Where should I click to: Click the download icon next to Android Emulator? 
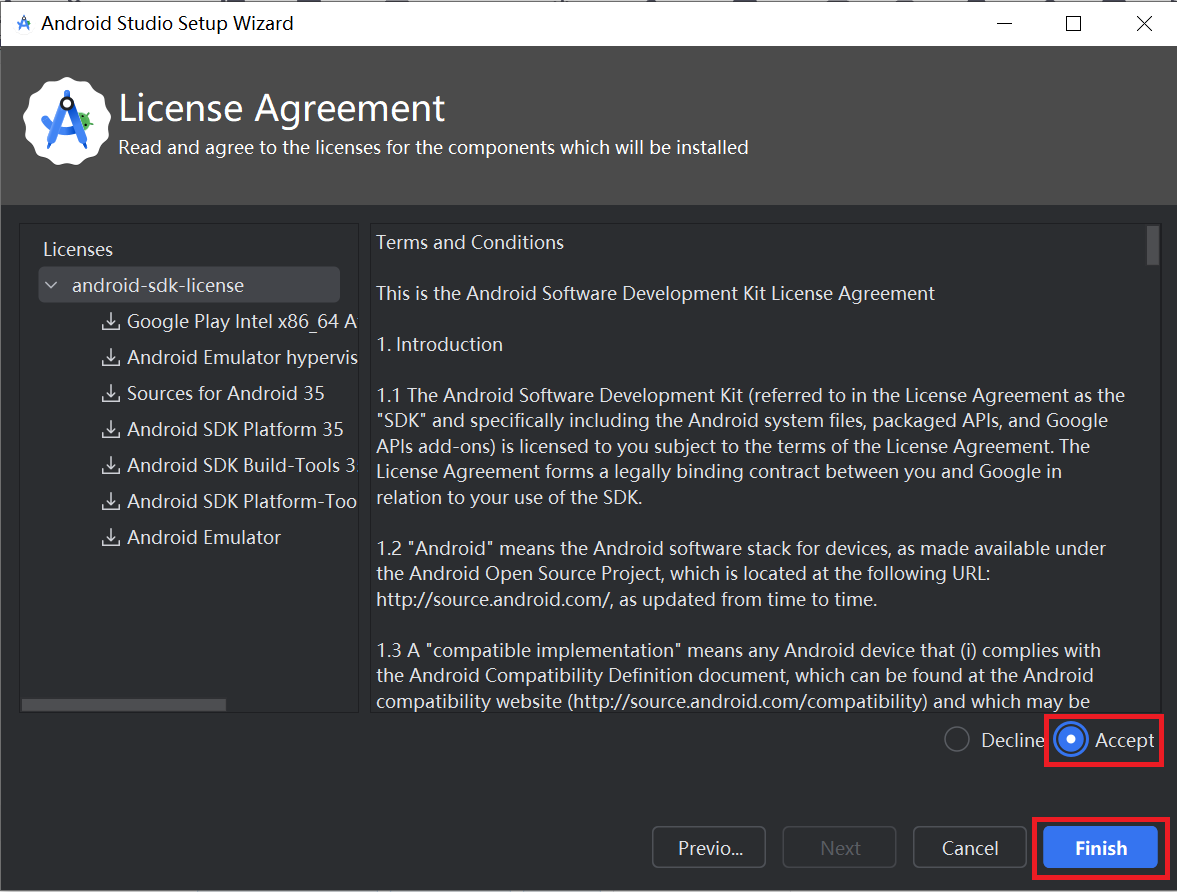coord(110,538)
